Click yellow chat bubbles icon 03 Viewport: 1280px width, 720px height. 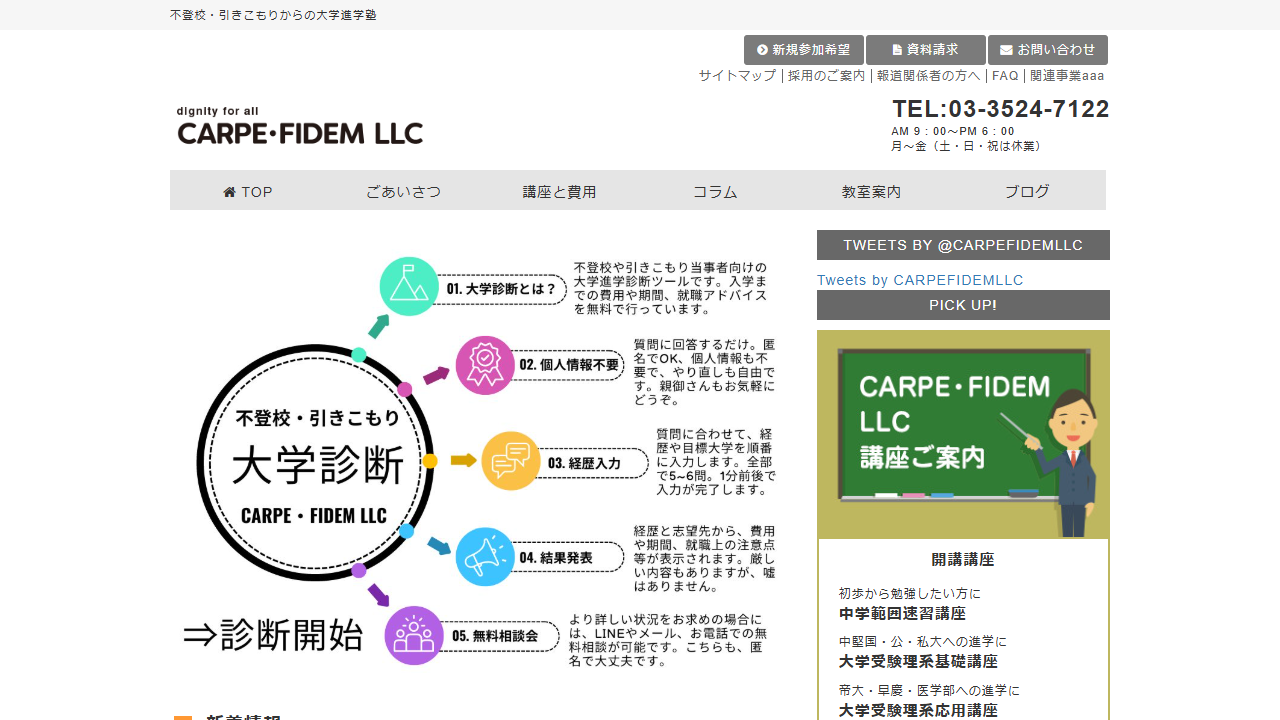click(x=511, y=461)
